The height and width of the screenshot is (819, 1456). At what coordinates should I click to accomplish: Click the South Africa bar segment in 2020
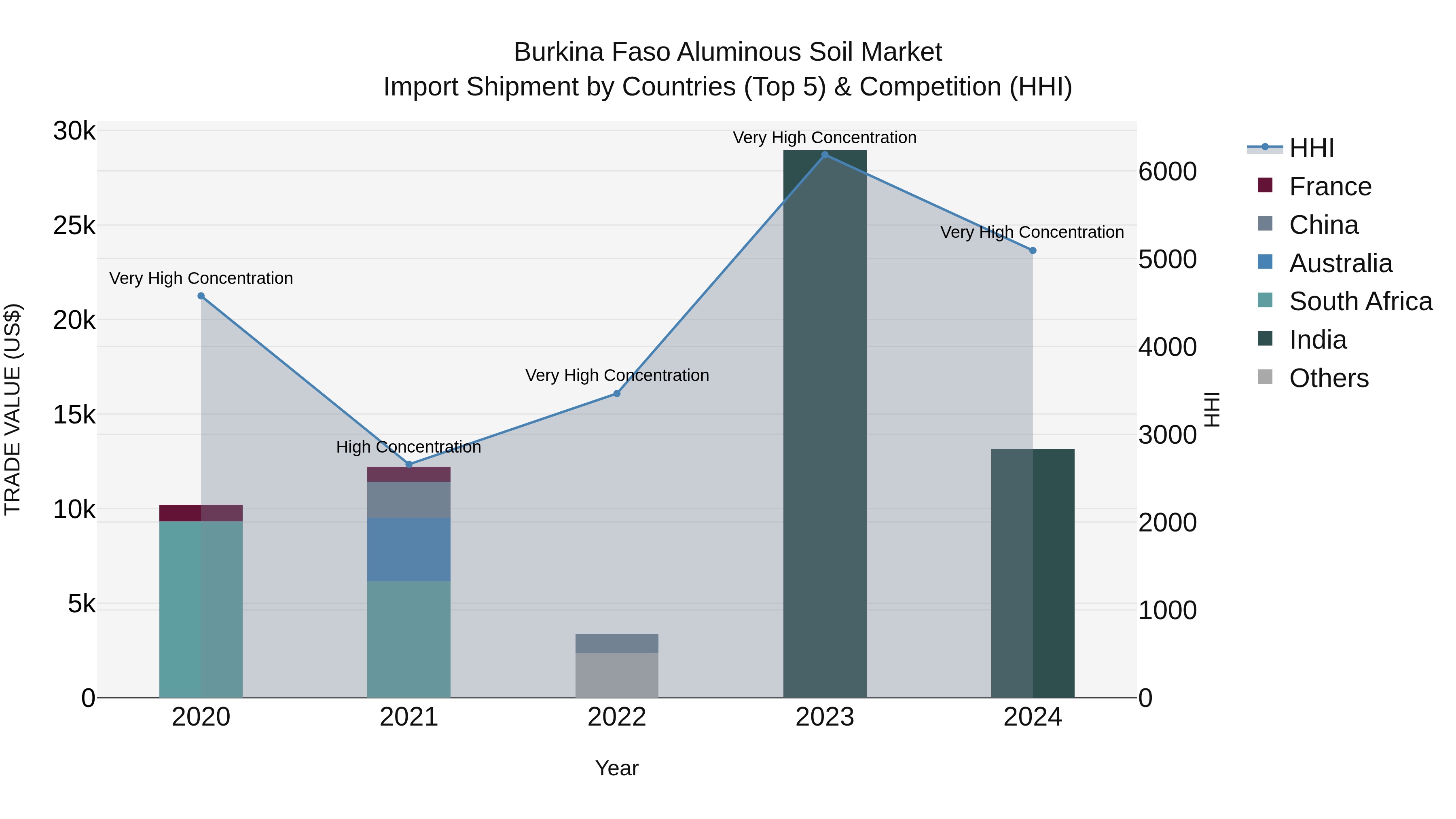click(x=201, y=609)
